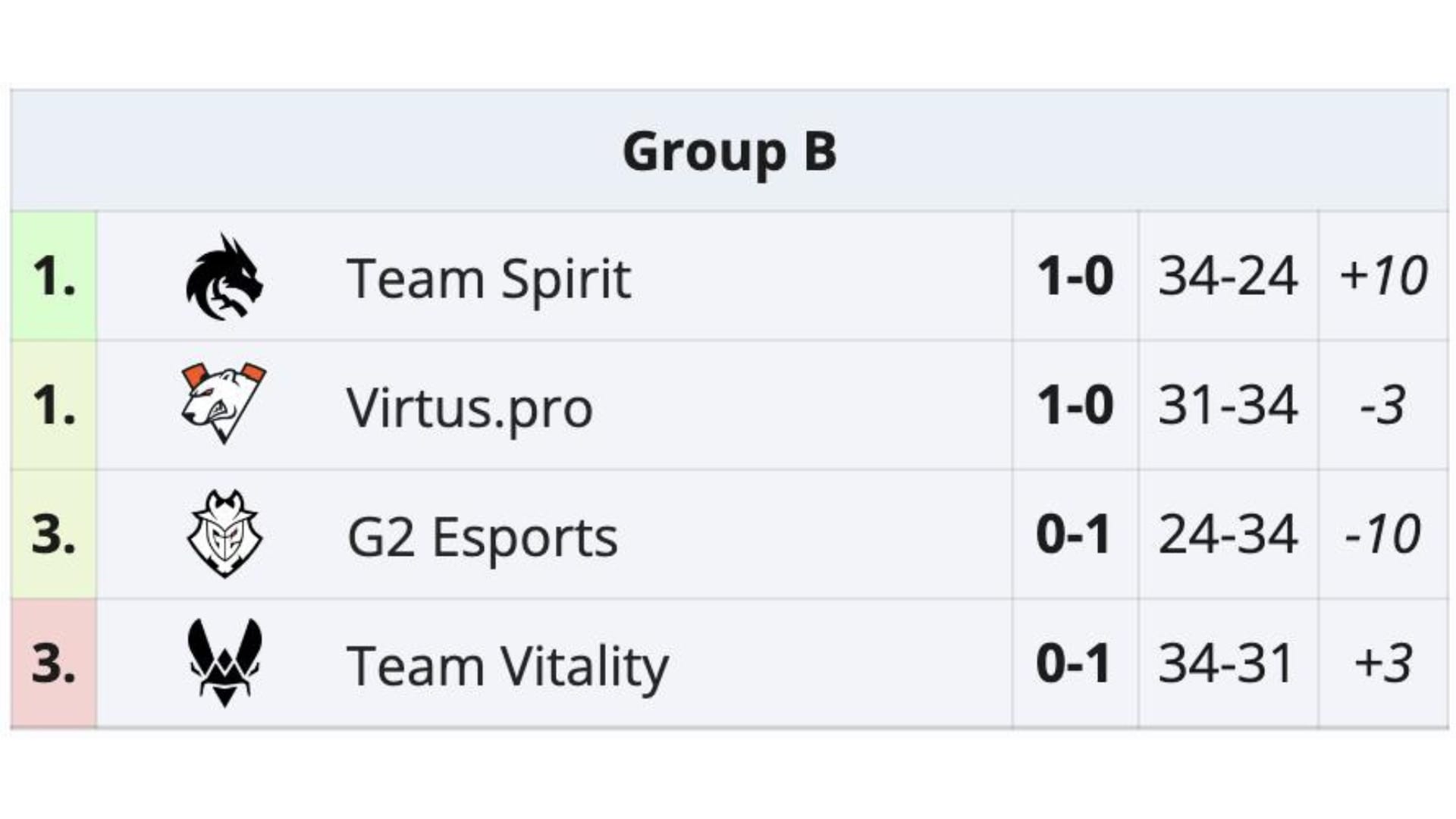This screenshot has width=1456, height=819.
Task: Click the red rank cell beside Vitality
Action: point(54,664)
